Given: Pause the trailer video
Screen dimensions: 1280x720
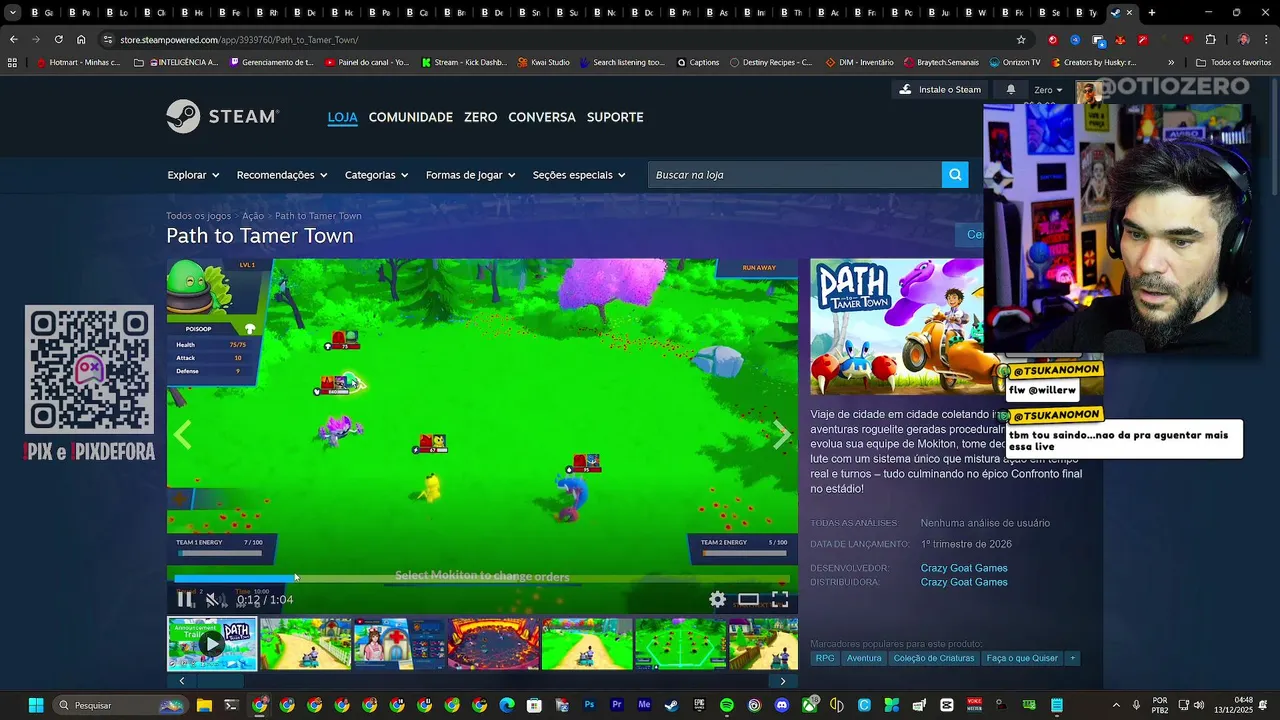Looking at the screenshot, I should point(186,599).
